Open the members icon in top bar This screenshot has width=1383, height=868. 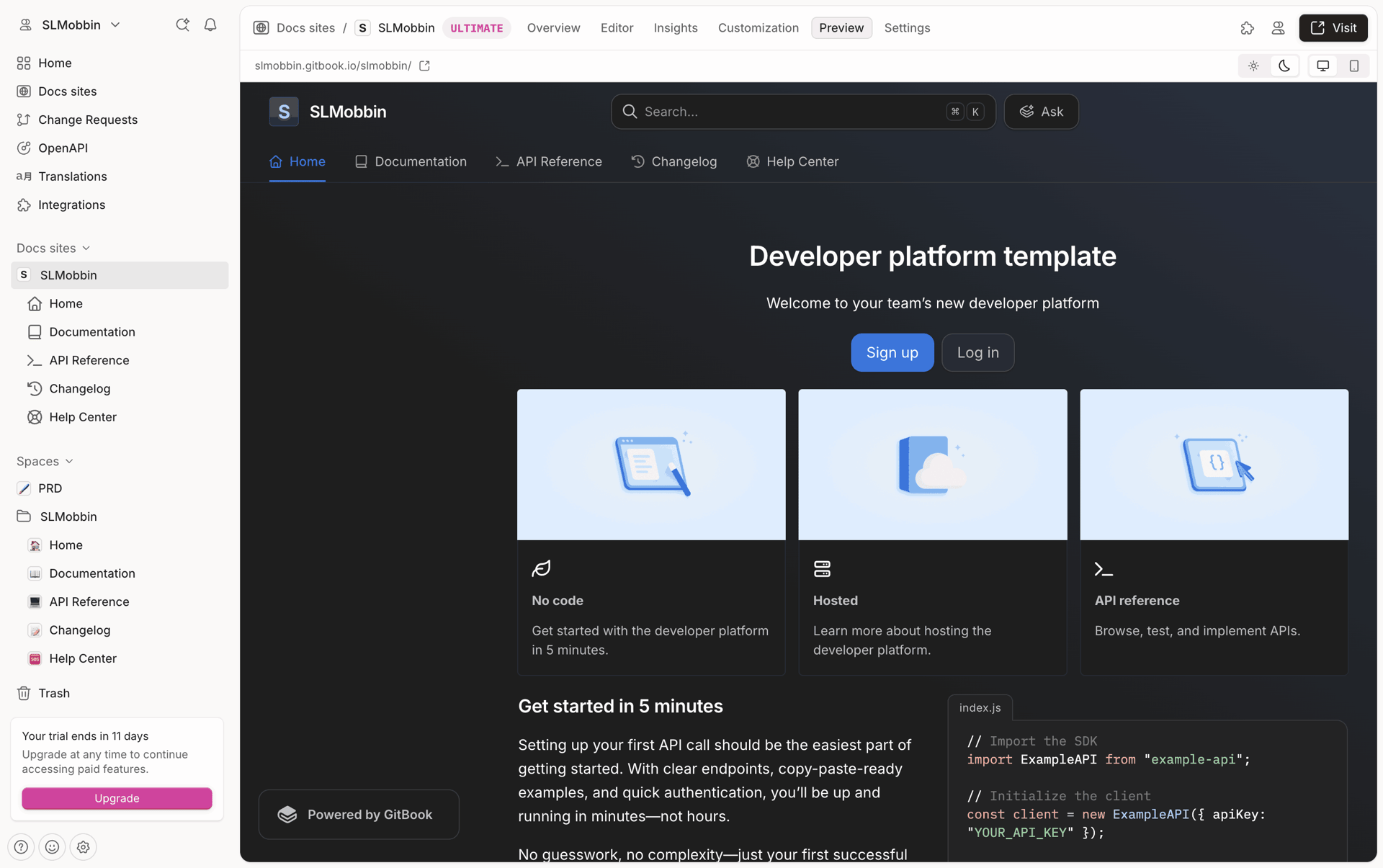(x=1278, y=28)
